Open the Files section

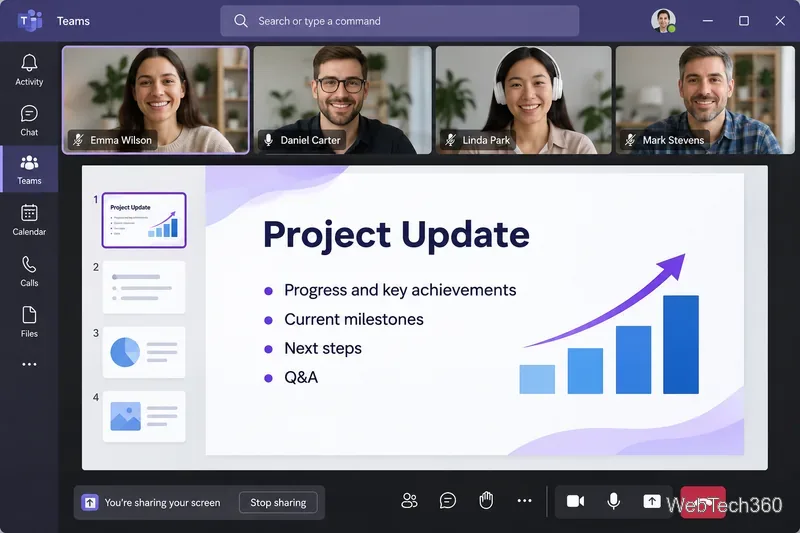pyautogui.click(x=29, y=322)
